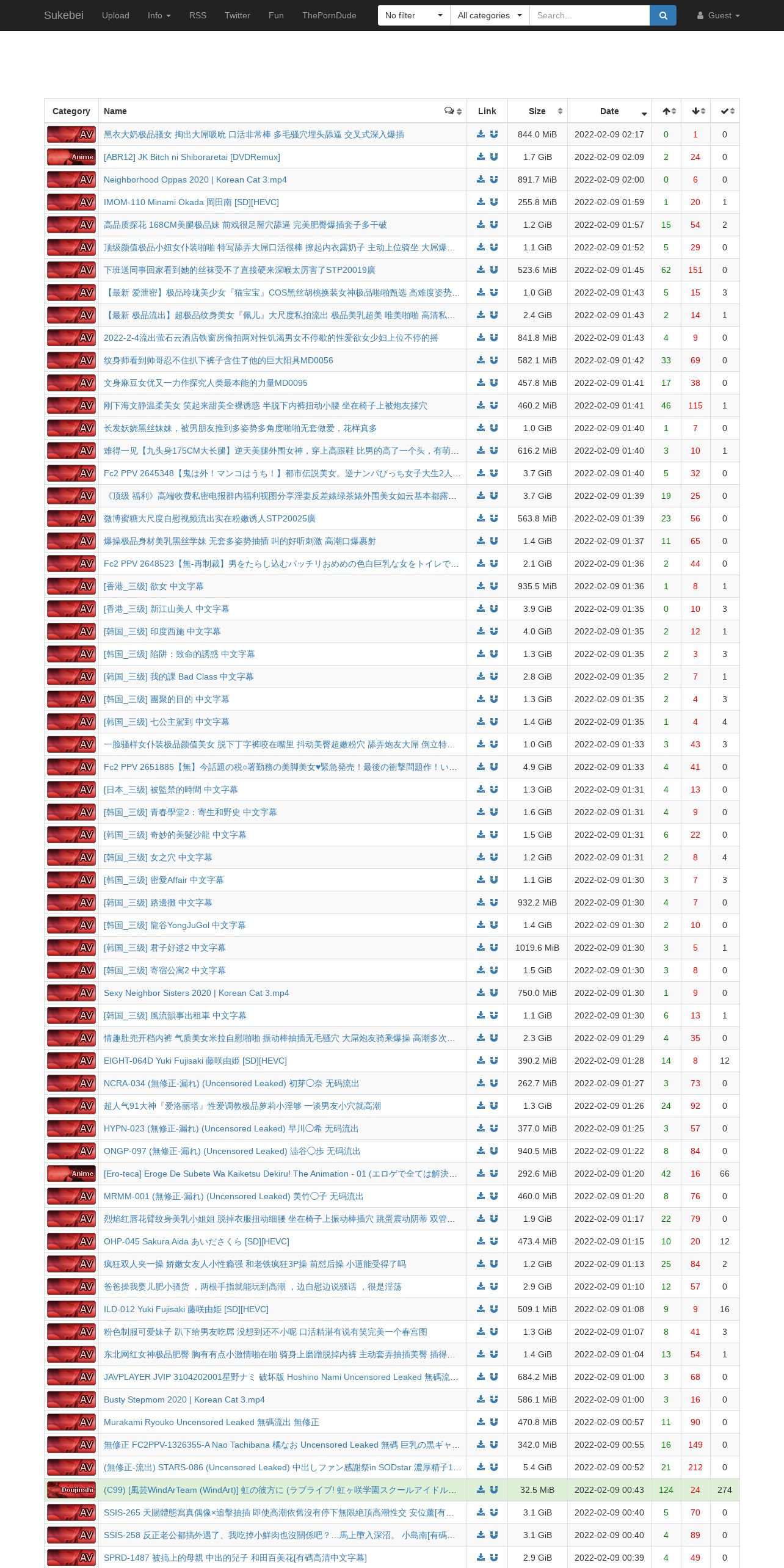The width and height of the screenshot is (784, 1568).
Task: Click size value '32.5 MiB'
Action: [x=537, y=1490]
